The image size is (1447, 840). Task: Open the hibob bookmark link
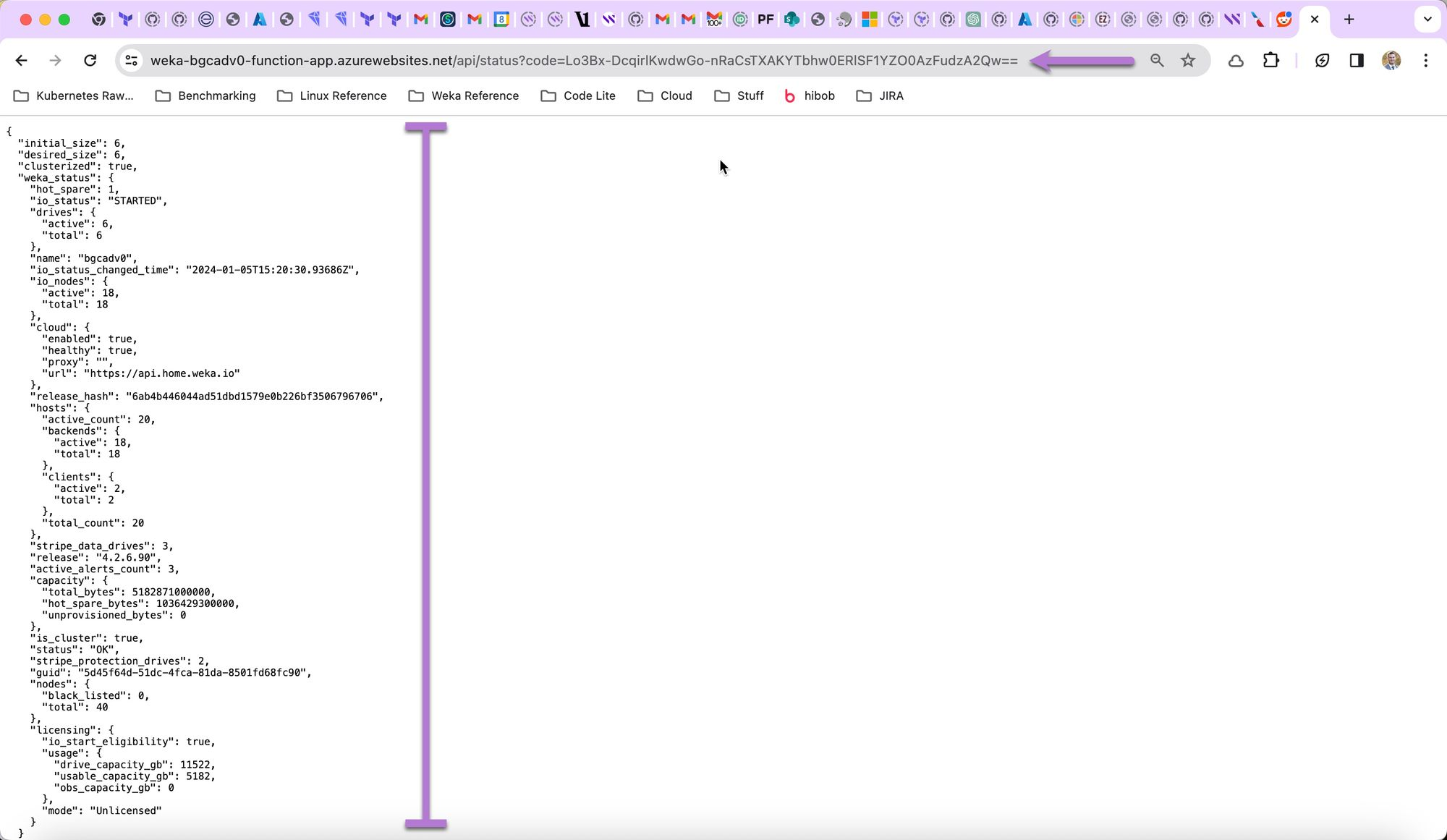(x=810, y=96)
